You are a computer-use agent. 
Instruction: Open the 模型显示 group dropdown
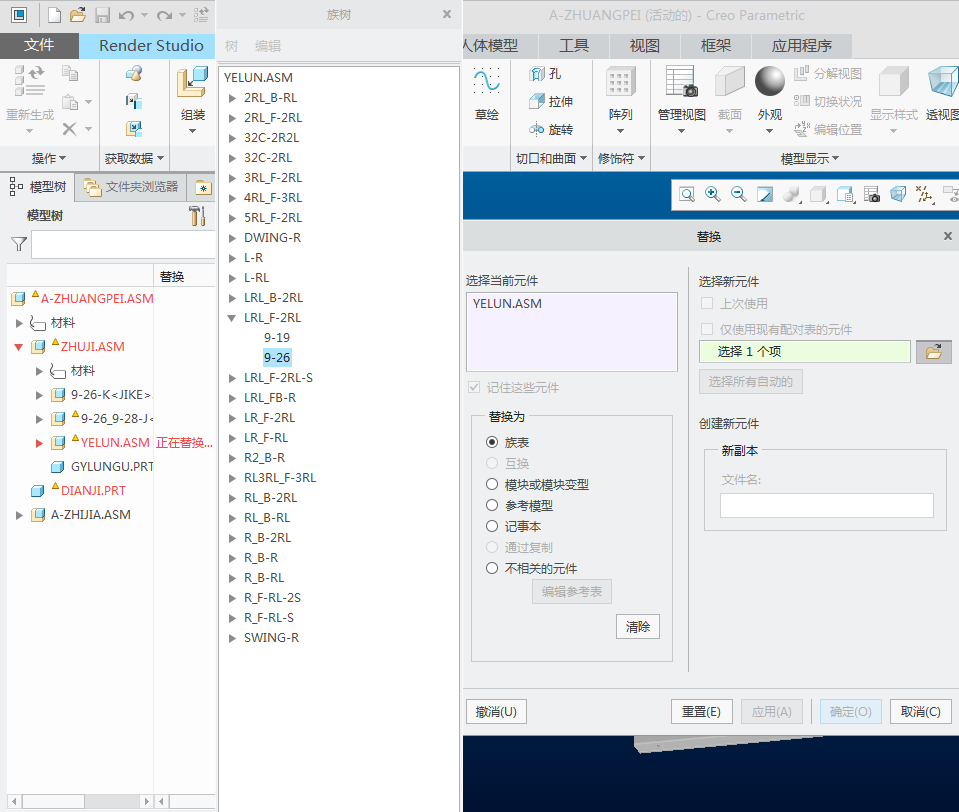pyautogui.click(x=810, y=158)
